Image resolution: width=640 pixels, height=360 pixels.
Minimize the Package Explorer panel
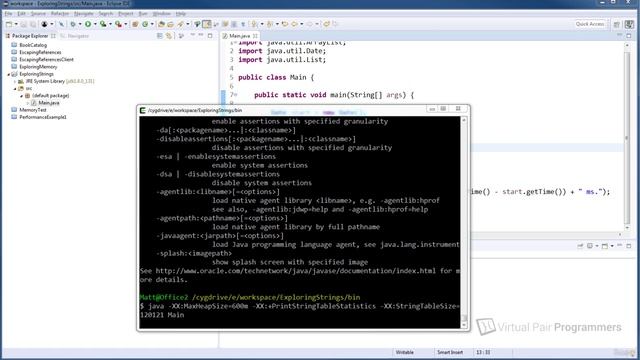tap(201, 36)
